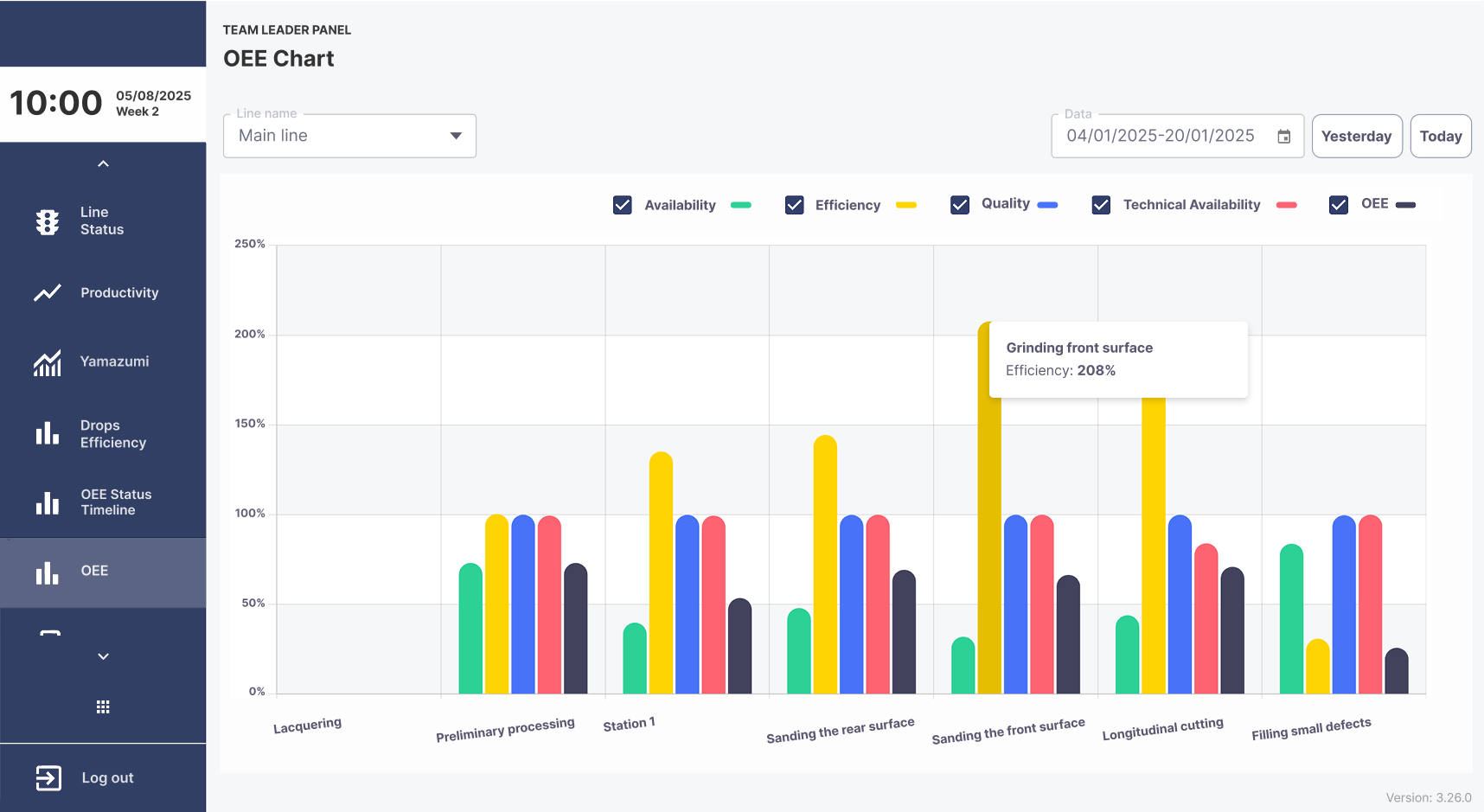Open Line Status traffic light icon
Viewport: 1484px width, 812px height.
[x=48, y=222]
